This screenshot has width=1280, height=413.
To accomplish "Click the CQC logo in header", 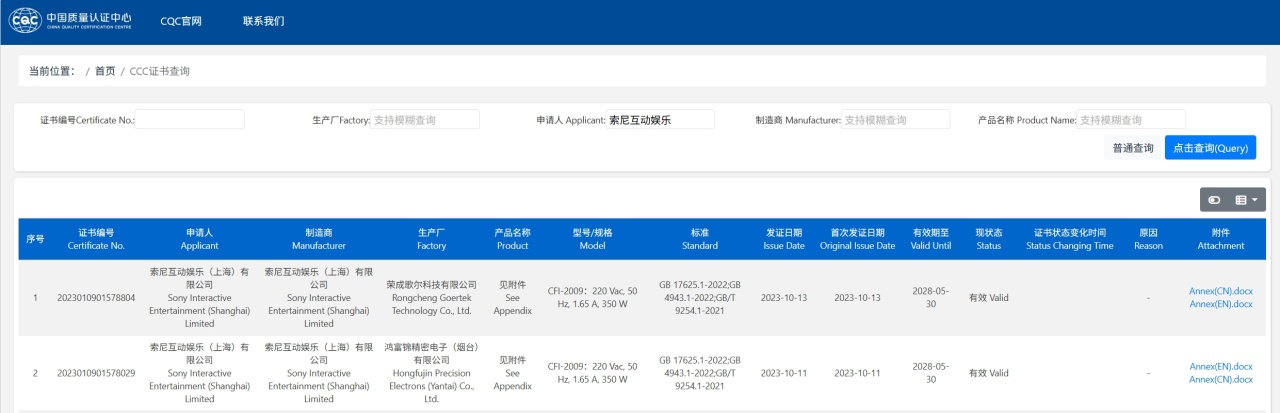I will 70,20.
